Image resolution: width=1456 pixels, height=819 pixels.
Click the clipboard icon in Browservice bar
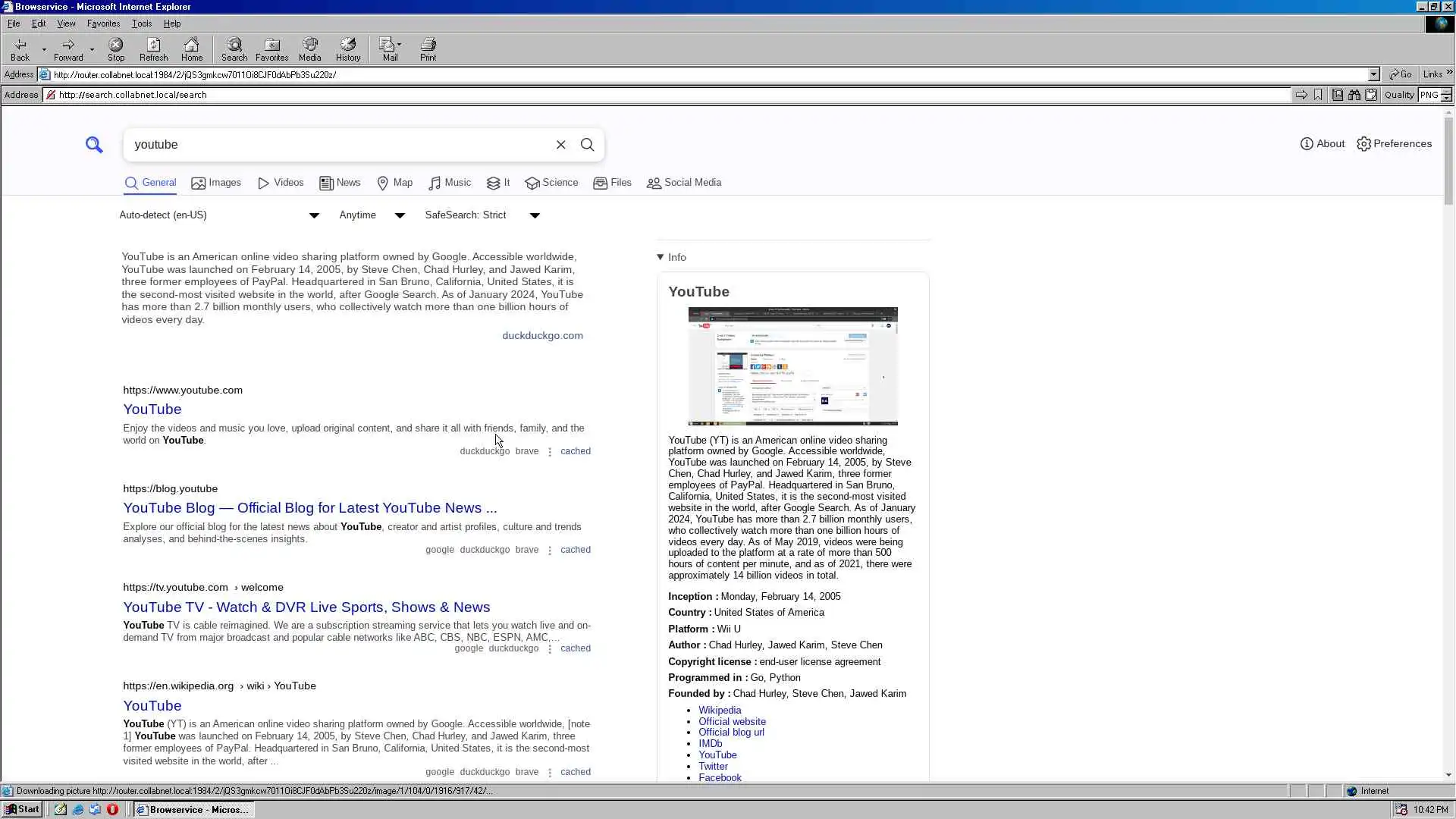point(1371,95)
